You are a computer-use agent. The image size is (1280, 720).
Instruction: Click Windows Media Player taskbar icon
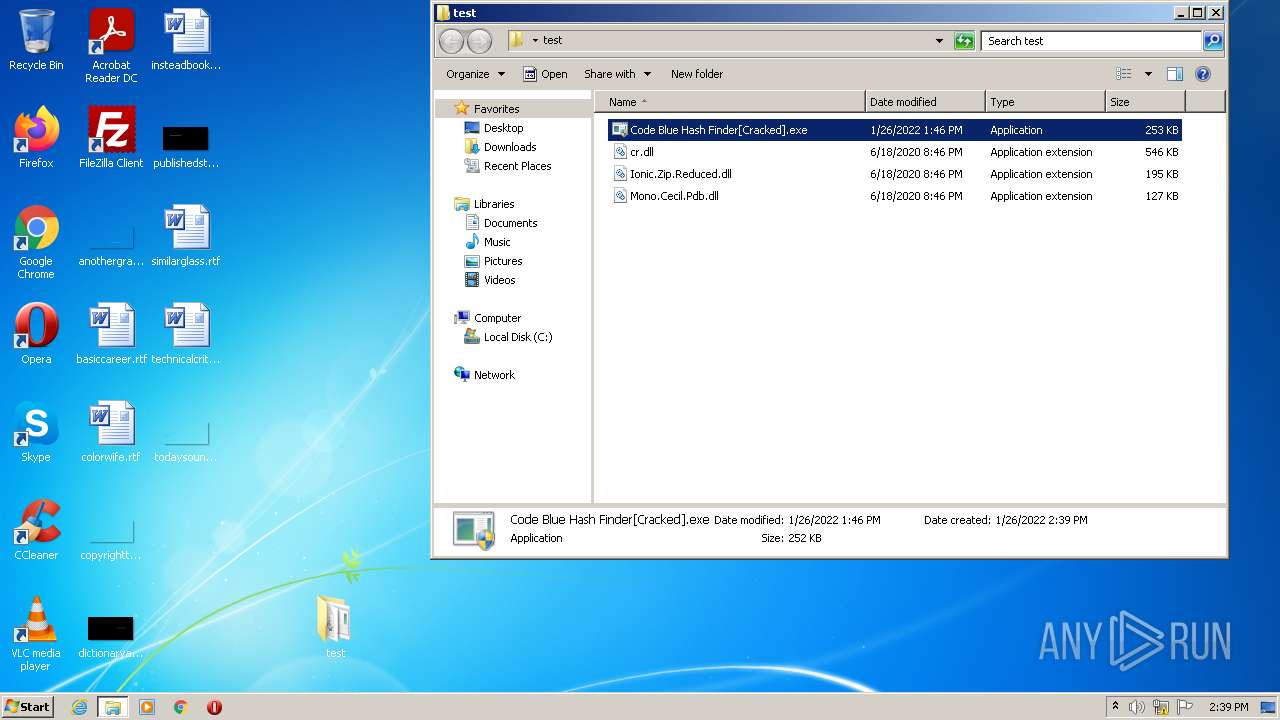pyautogui.click(x=147, y=707)
